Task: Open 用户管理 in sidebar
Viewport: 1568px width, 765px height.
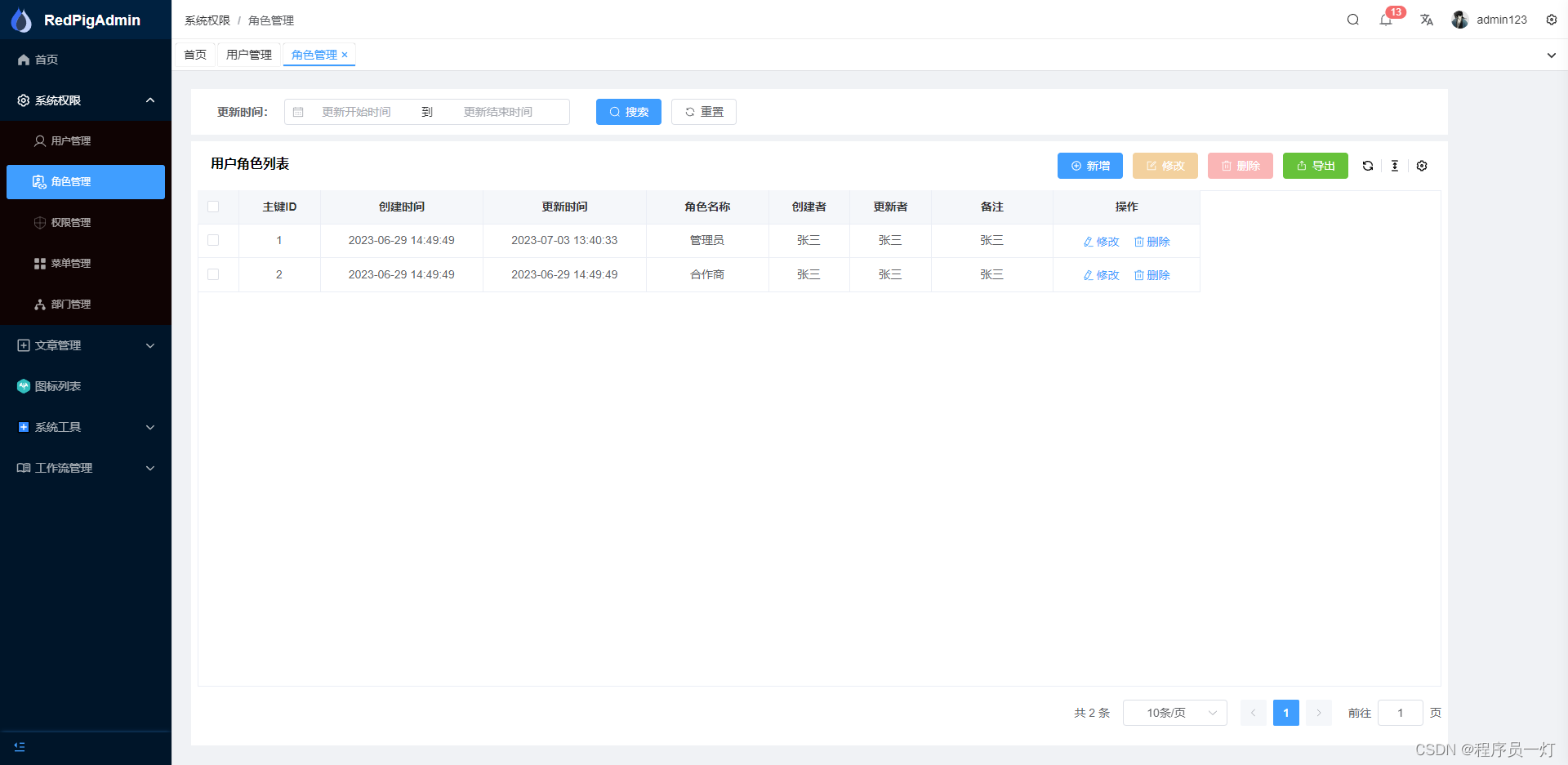Action: pyautogui.click(x=86, y=141)
